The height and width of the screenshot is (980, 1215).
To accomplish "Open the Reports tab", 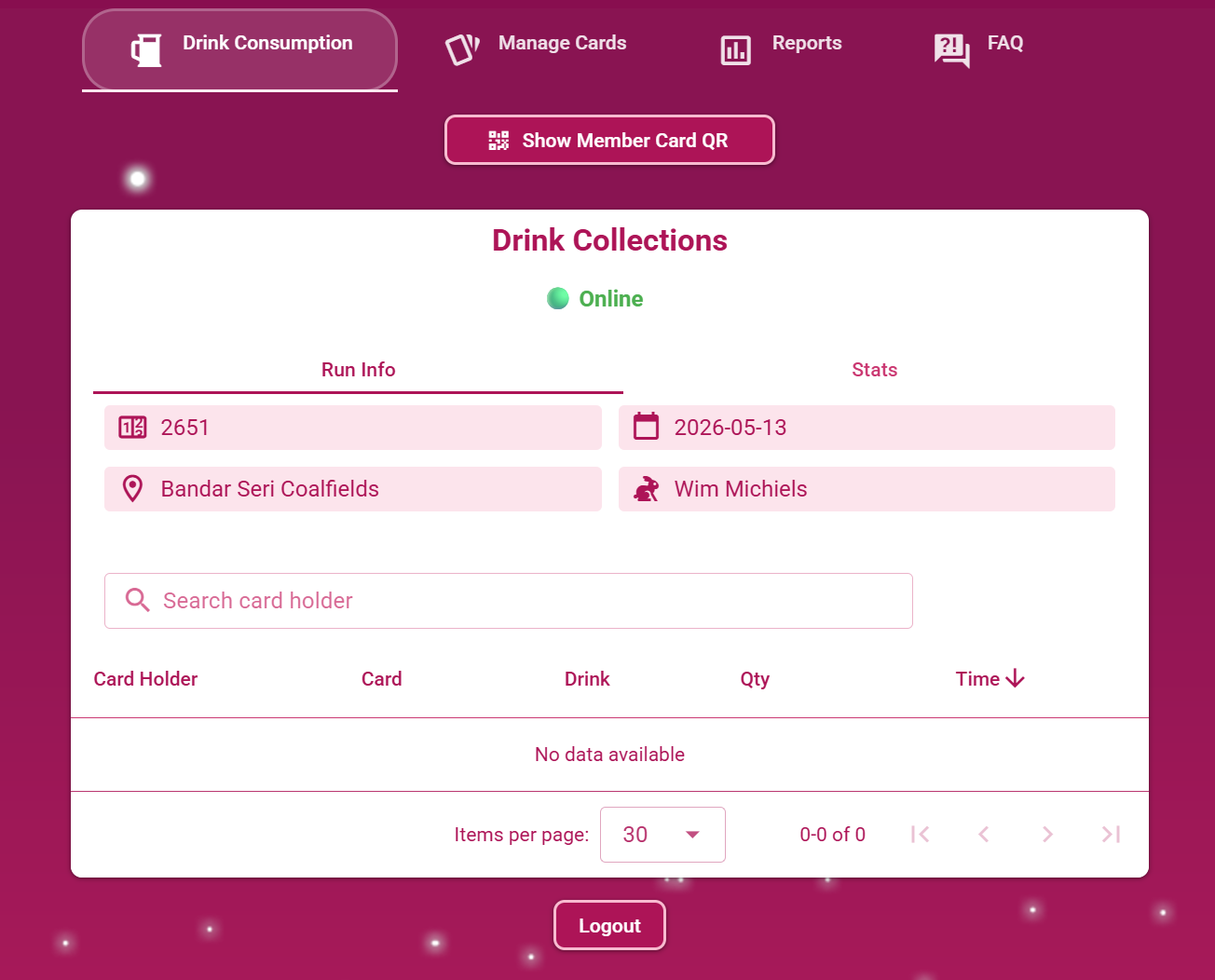I will (781, 50).
